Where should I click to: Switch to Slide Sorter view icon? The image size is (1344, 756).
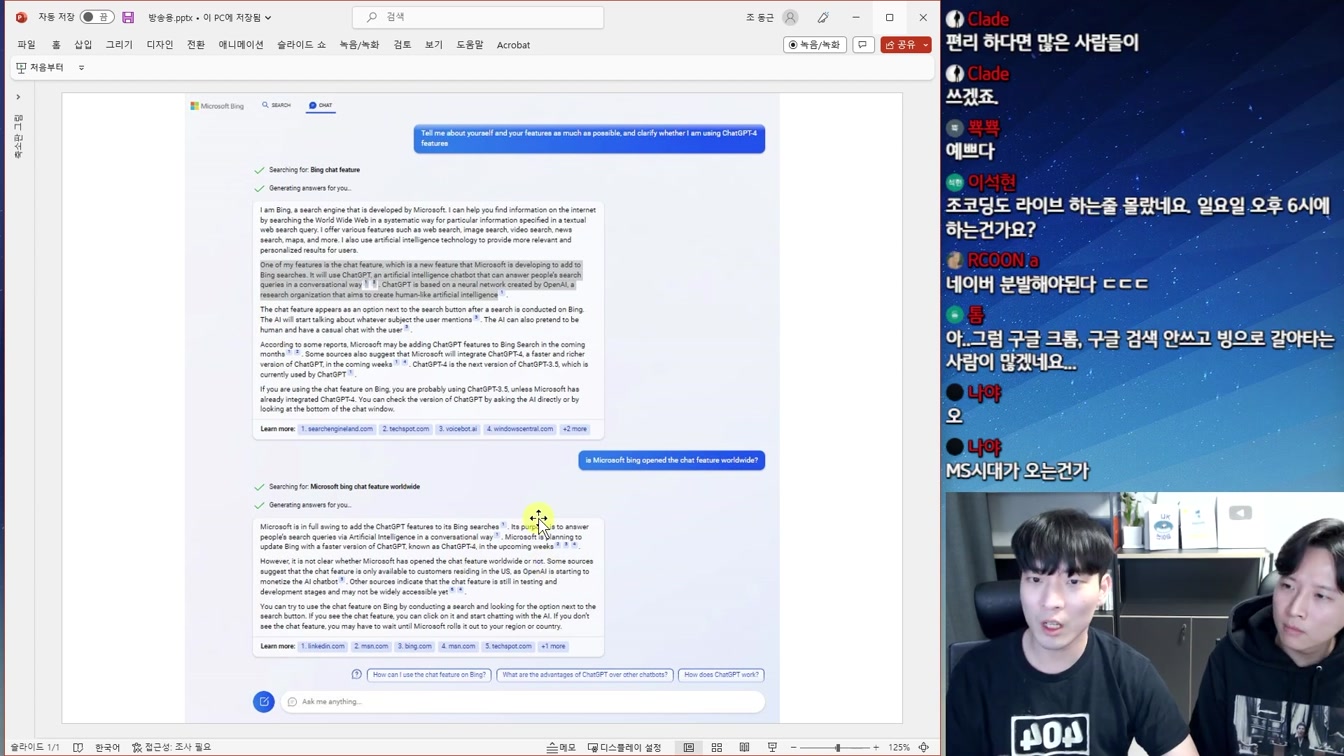[716, 747]
